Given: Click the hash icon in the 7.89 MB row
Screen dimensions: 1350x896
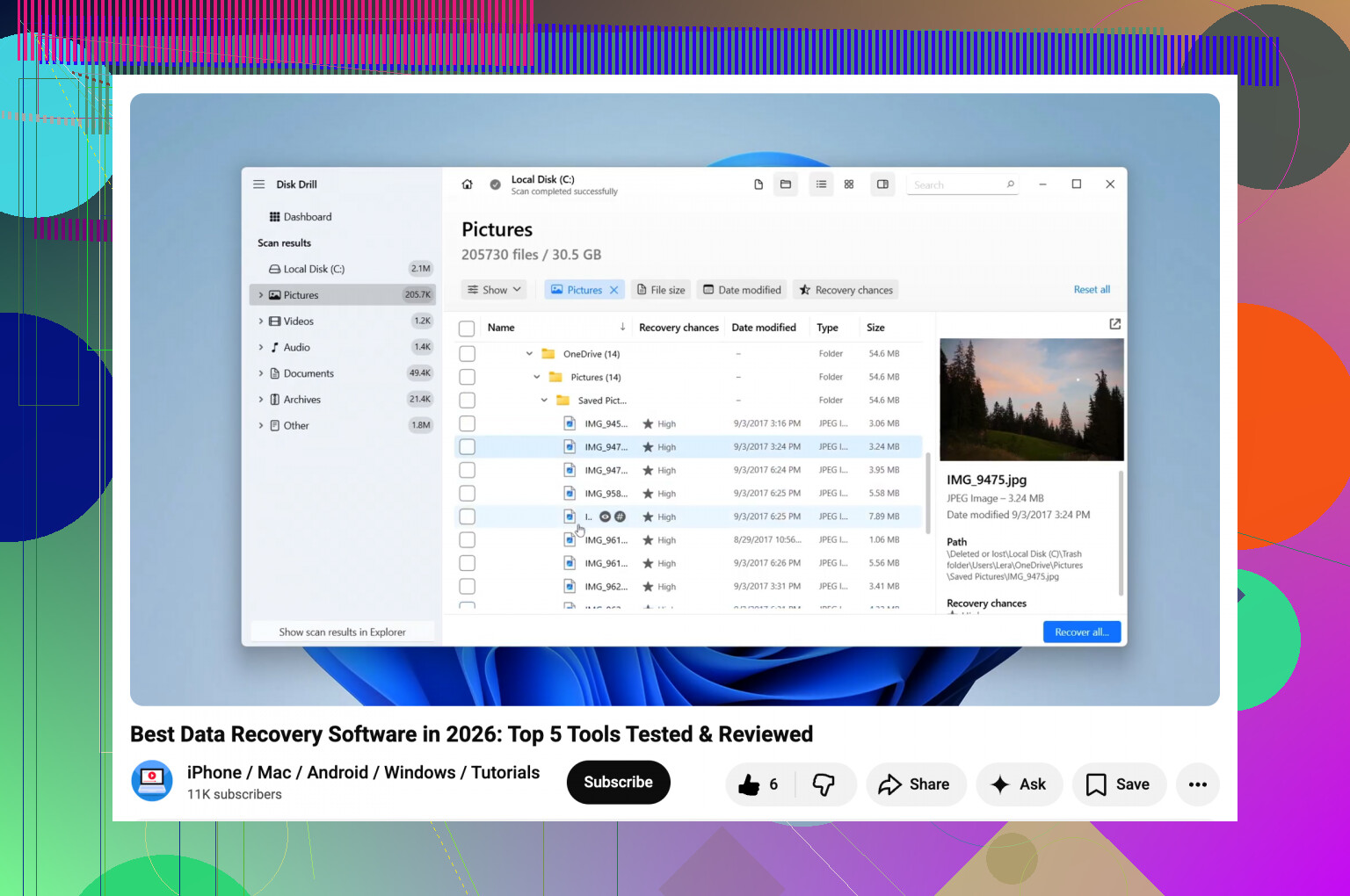Looking at the screenshot, I should click(x=620, y=517).
